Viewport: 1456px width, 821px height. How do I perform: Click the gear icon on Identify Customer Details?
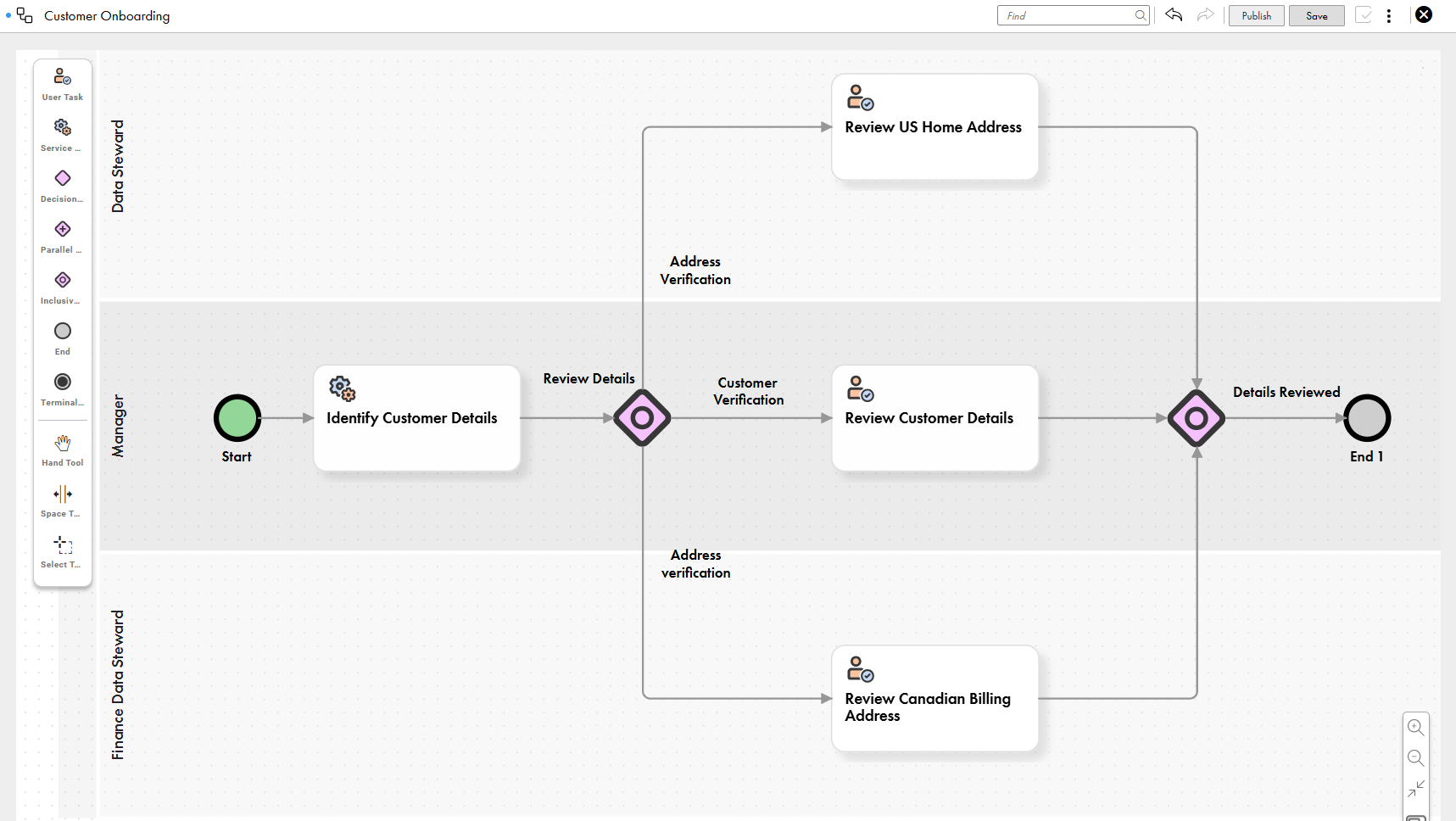tap(343, 388)
